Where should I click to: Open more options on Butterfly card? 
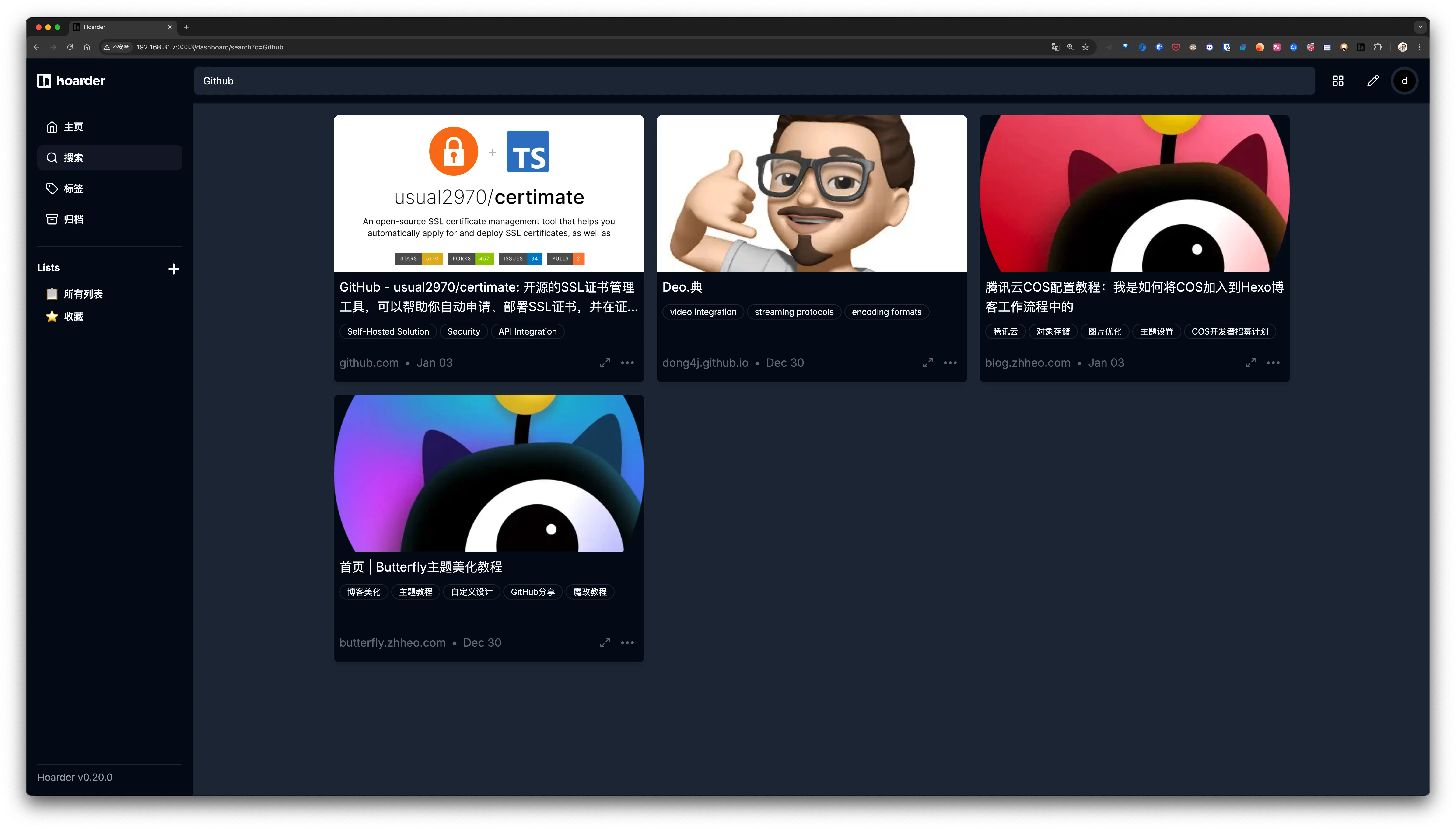pos(627,642)
